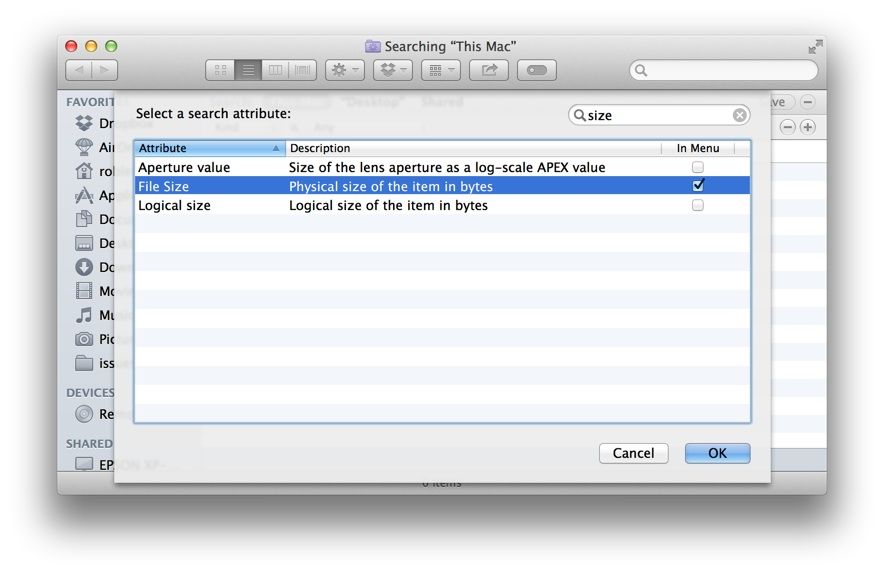Tick In Menu checkbox for Logical size
This screenshot has height=574, width=884.
click(698, 205)
